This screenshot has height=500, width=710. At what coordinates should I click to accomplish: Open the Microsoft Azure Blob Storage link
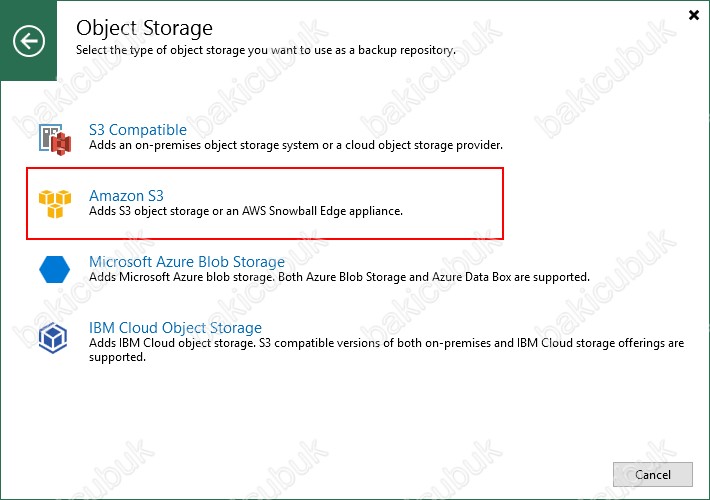pos(187,262)
